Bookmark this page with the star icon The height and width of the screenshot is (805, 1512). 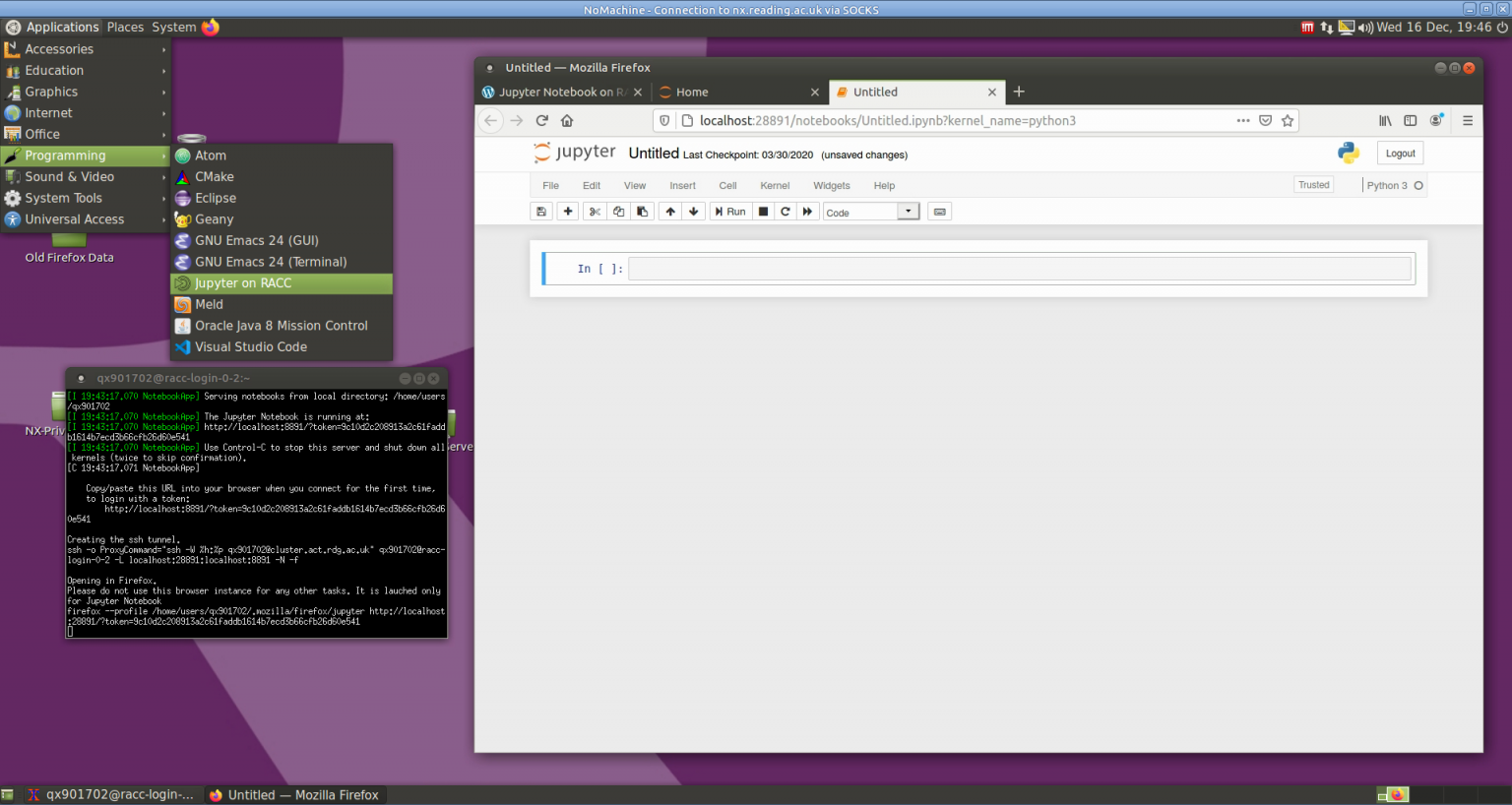tap(1288, 120)
